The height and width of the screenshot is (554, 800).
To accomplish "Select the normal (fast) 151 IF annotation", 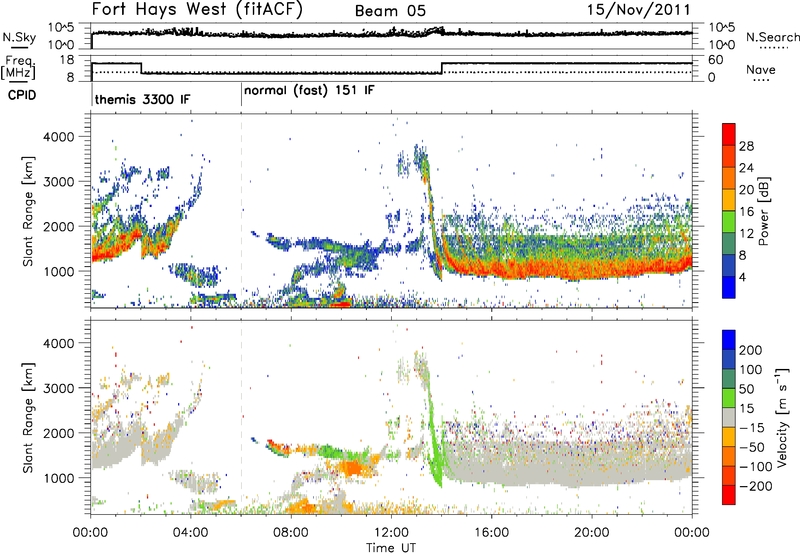I will point(309,91).
